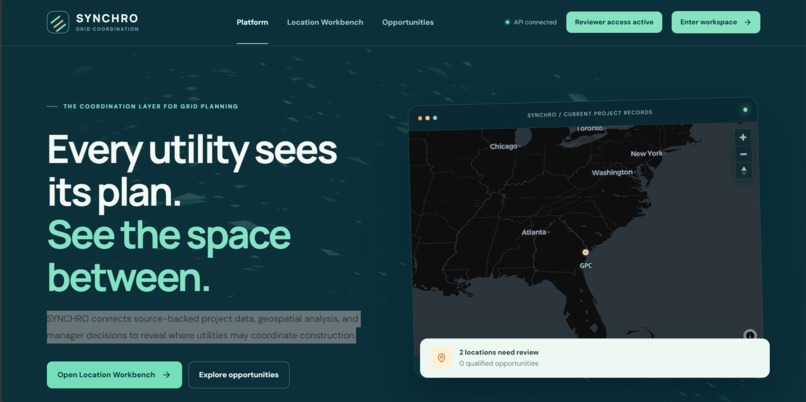This screenshot has width=806, height=402.
Task: Open Location Workbench button
Action: [114, 375]
